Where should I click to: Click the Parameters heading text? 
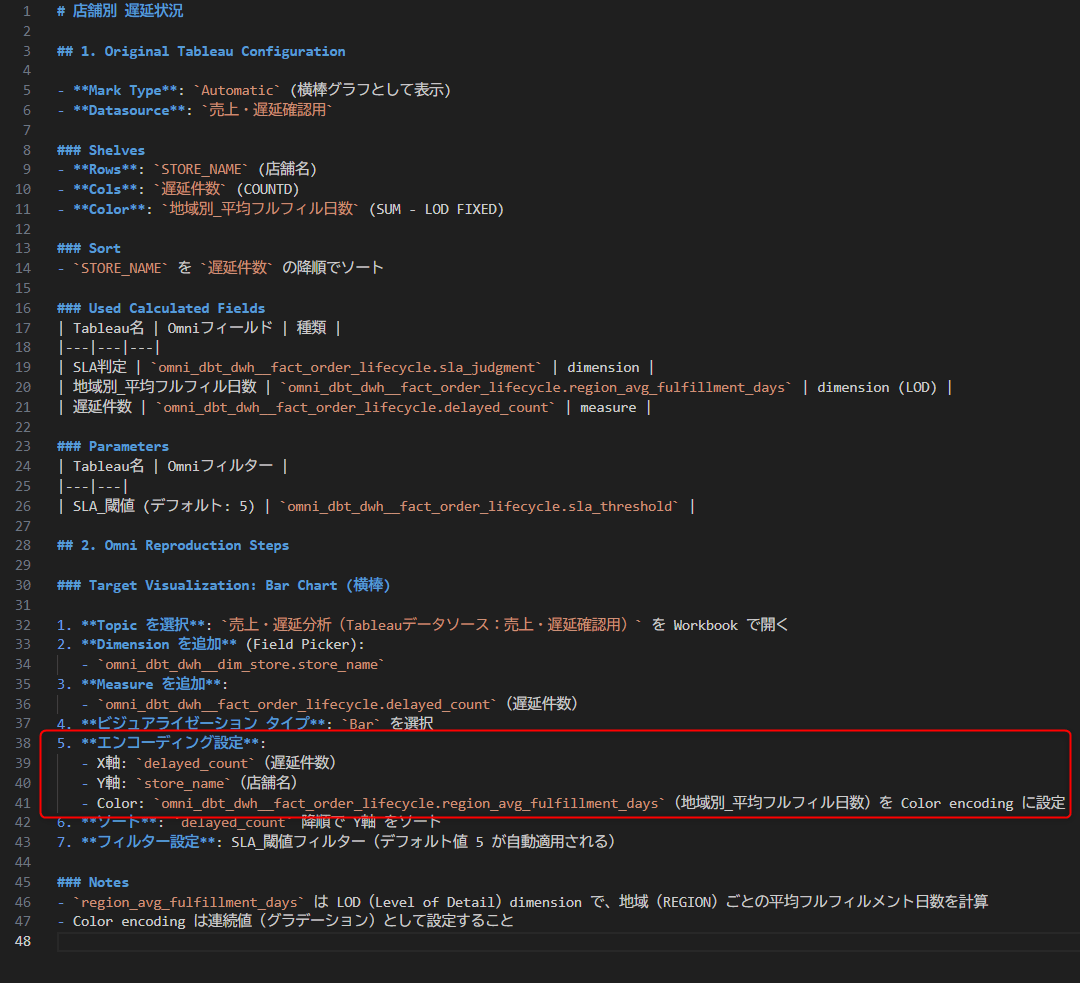128,446
